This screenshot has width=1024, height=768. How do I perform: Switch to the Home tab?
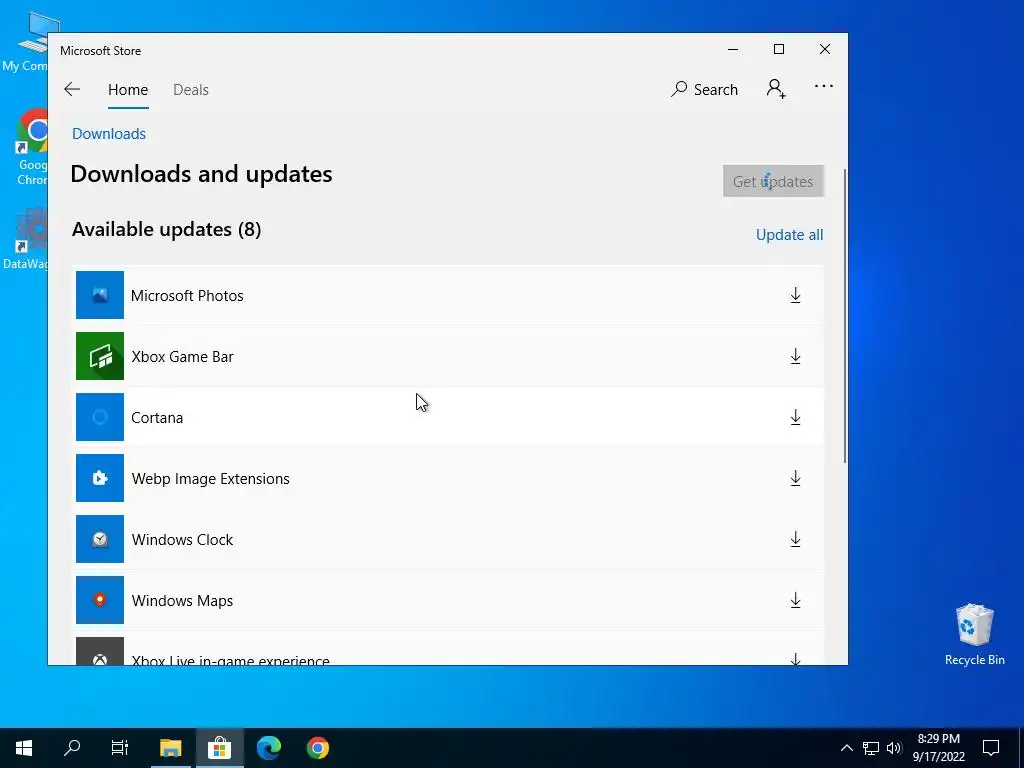click(128, 90)
